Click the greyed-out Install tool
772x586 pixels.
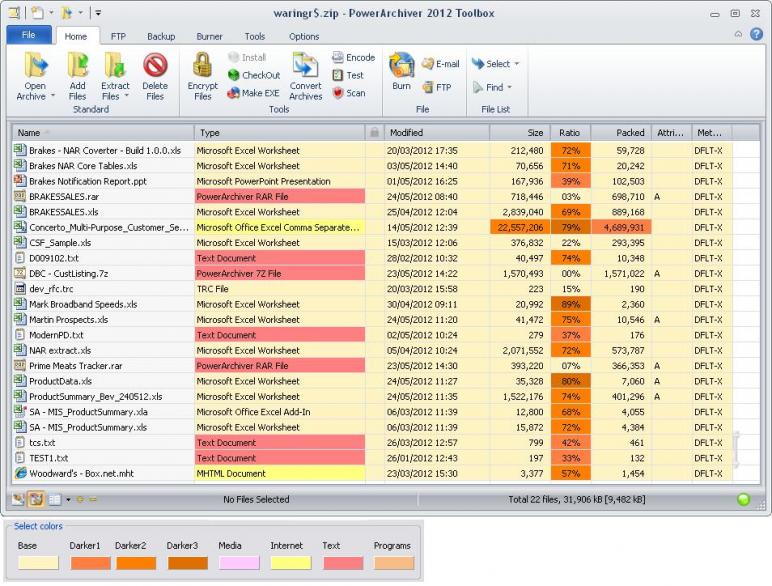pyautogui.click(x=247, y=58)
